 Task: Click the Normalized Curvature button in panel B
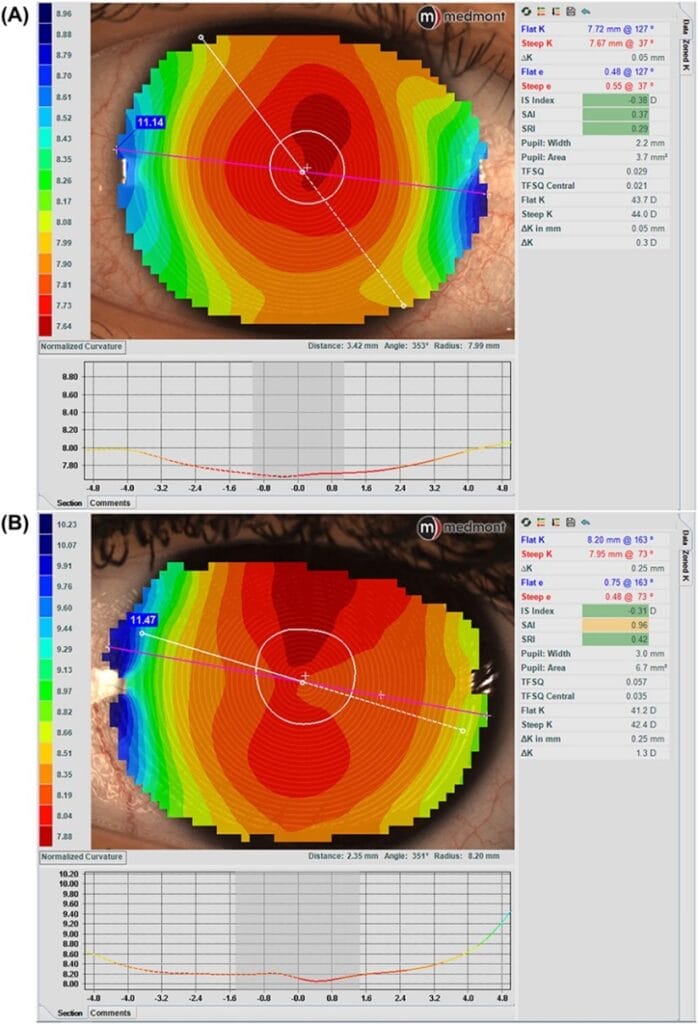(x=82, y=857)
